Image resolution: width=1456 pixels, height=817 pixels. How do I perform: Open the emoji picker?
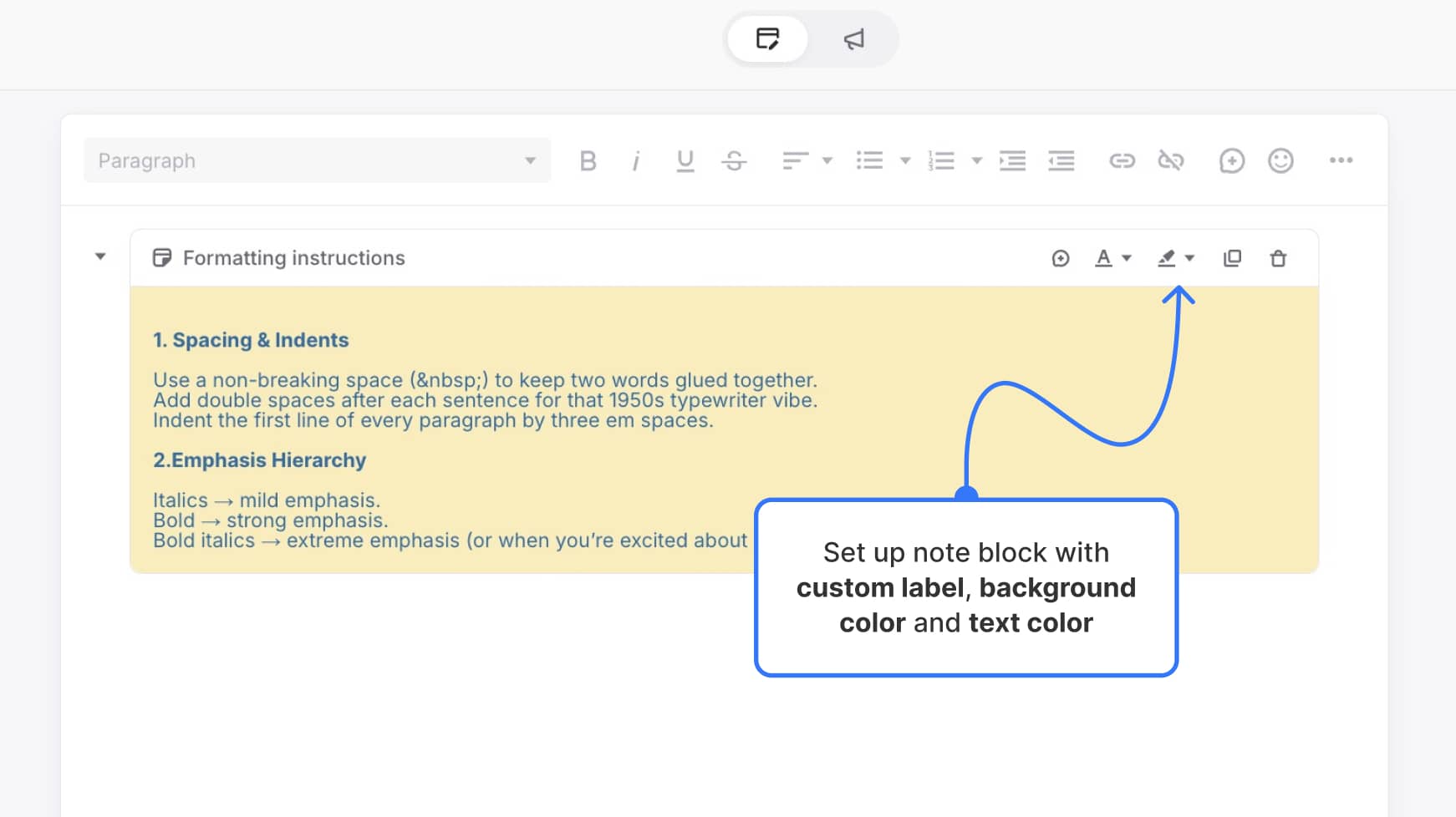(1280, 160)
